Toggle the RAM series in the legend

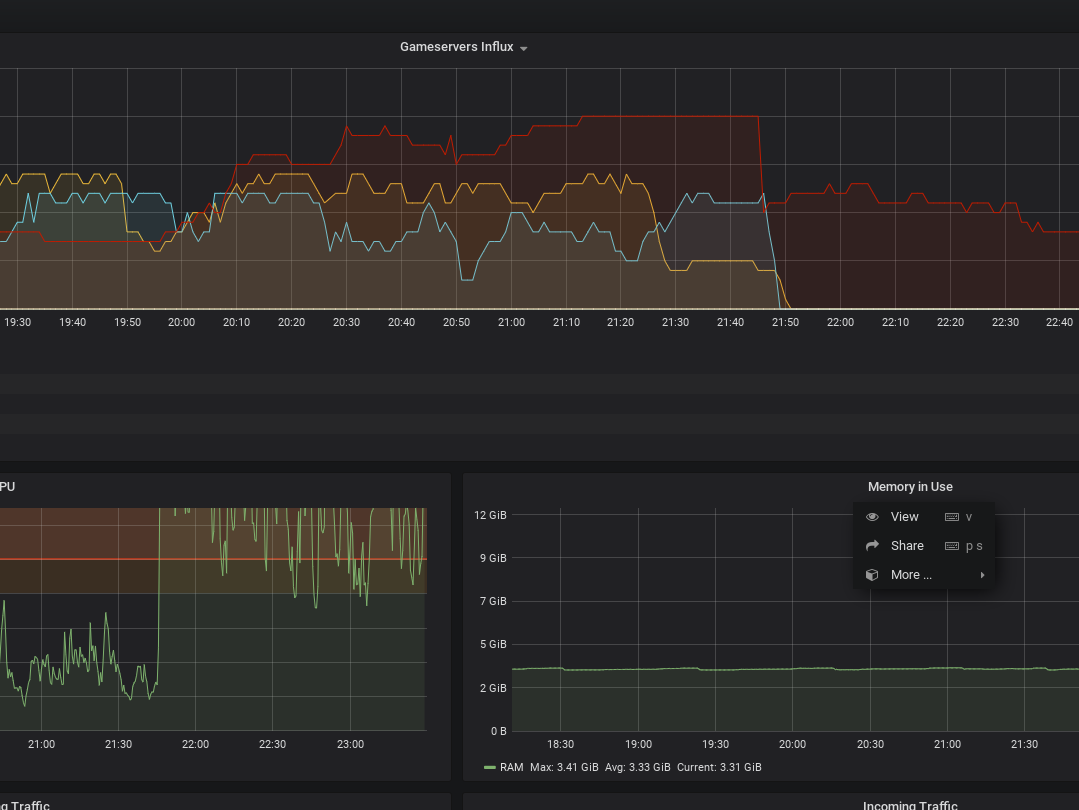click(511, 767)
